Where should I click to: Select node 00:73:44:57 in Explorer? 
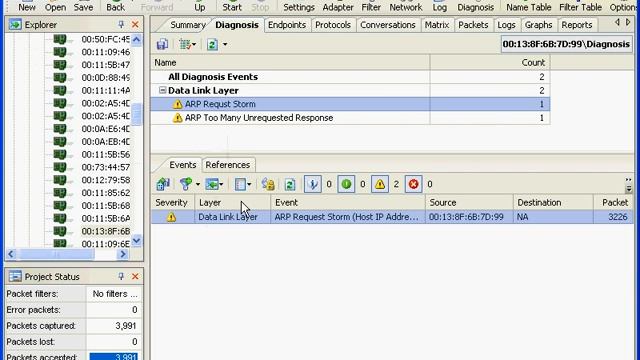click(105, 167)
